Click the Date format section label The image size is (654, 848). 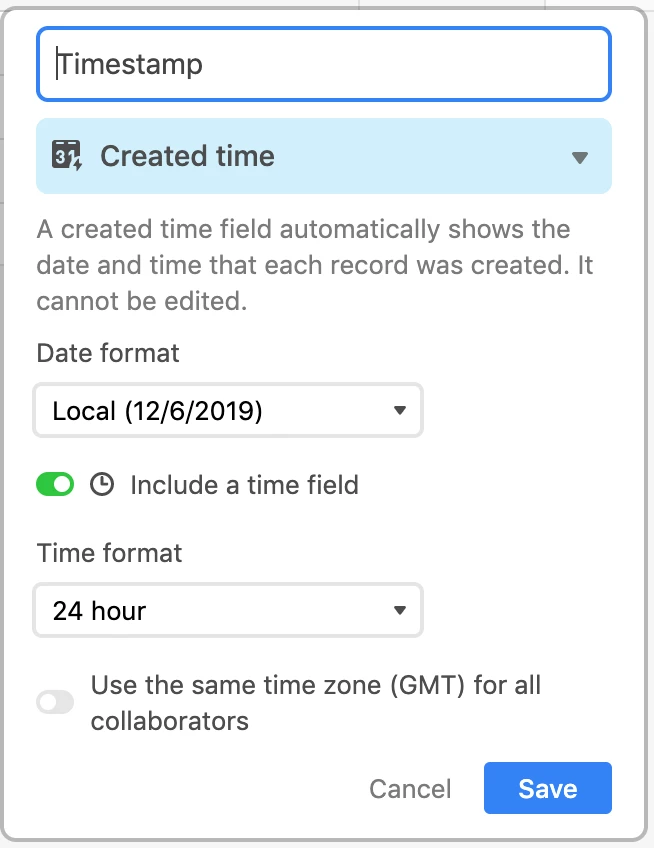pyautogui.click(x=108, y=353)
